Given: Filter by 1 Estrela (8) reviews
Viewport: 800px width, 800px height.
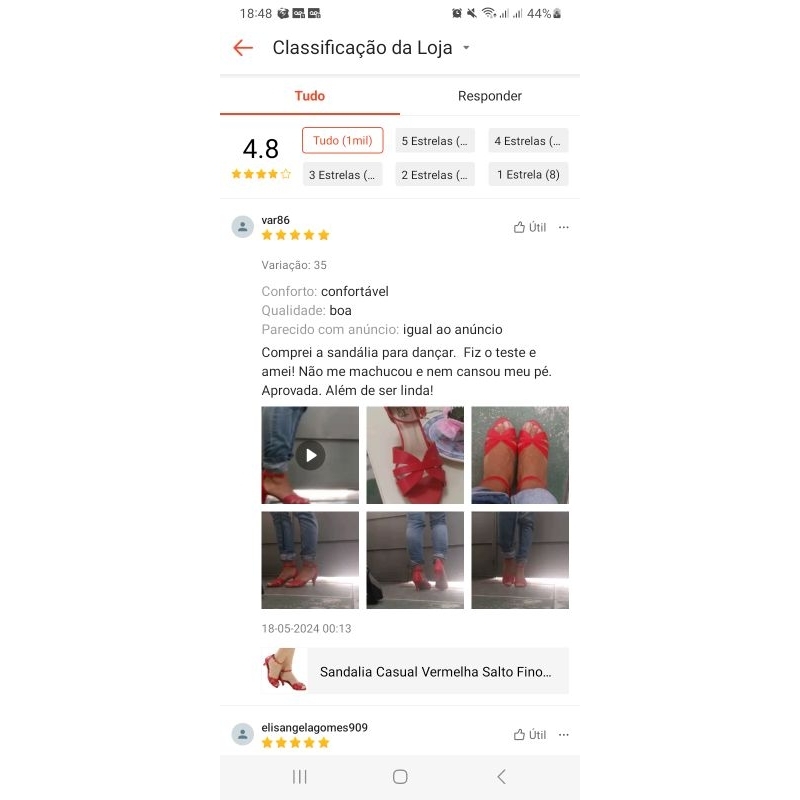Looking at the screenshot, I should click(x=528, y=174).
